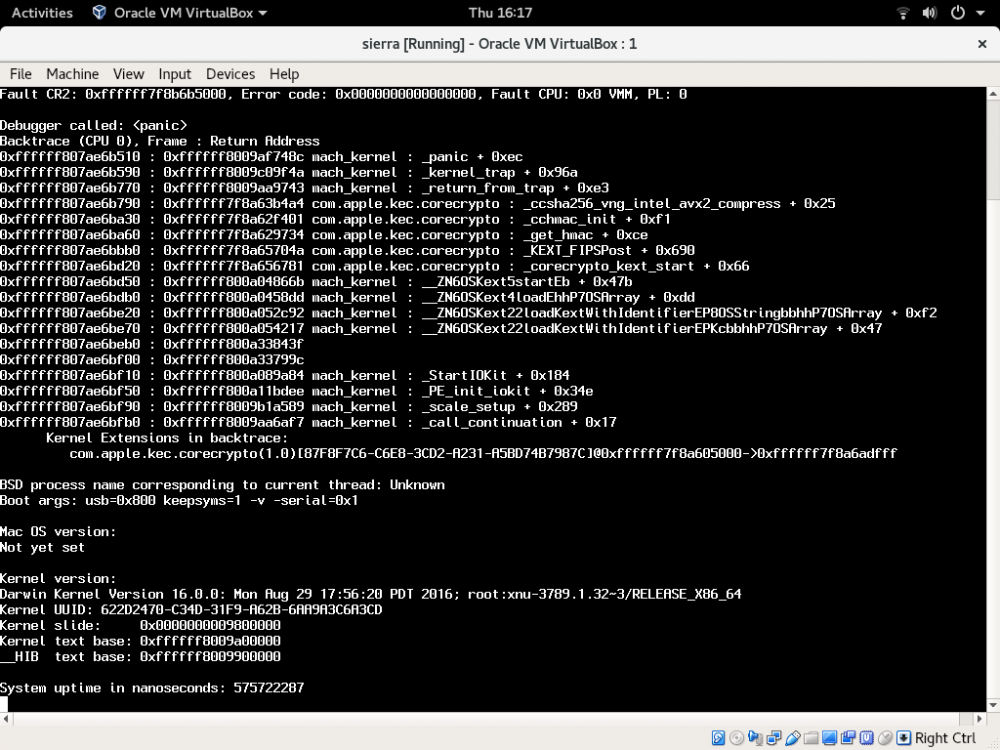
Task: Open the File menu
Action: click(20, 74)
